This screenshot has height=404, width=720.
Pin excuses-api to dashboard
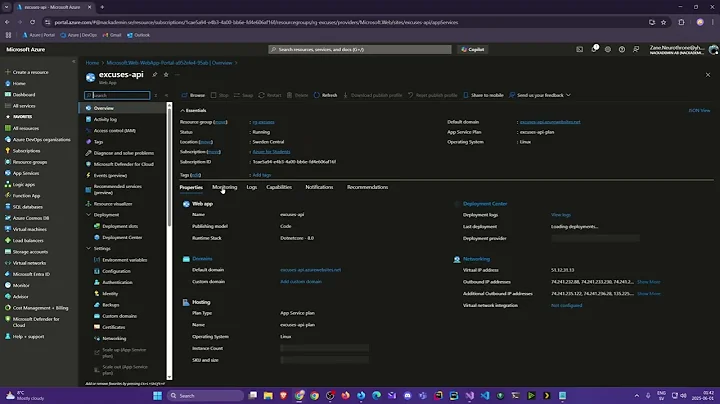[x=155, y=74]
